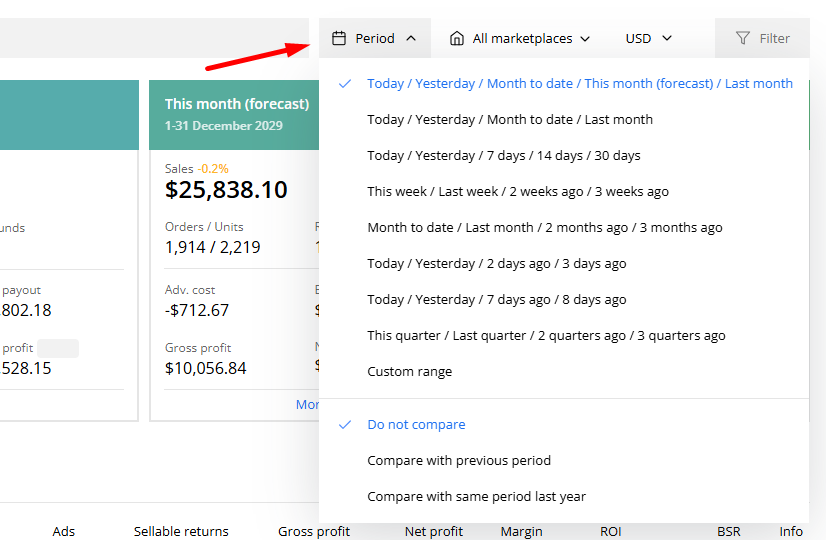Select Month to date / Last month / 2 months ago option
This screenshot has height=540, width=826.
544,227
